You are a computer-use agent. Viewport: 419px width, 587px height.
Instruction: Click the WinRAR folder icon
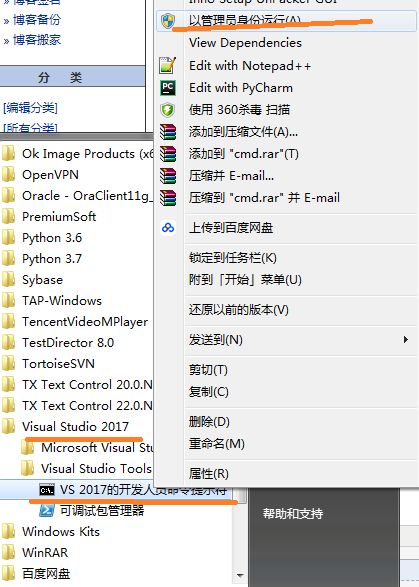(x=8, y=553)
